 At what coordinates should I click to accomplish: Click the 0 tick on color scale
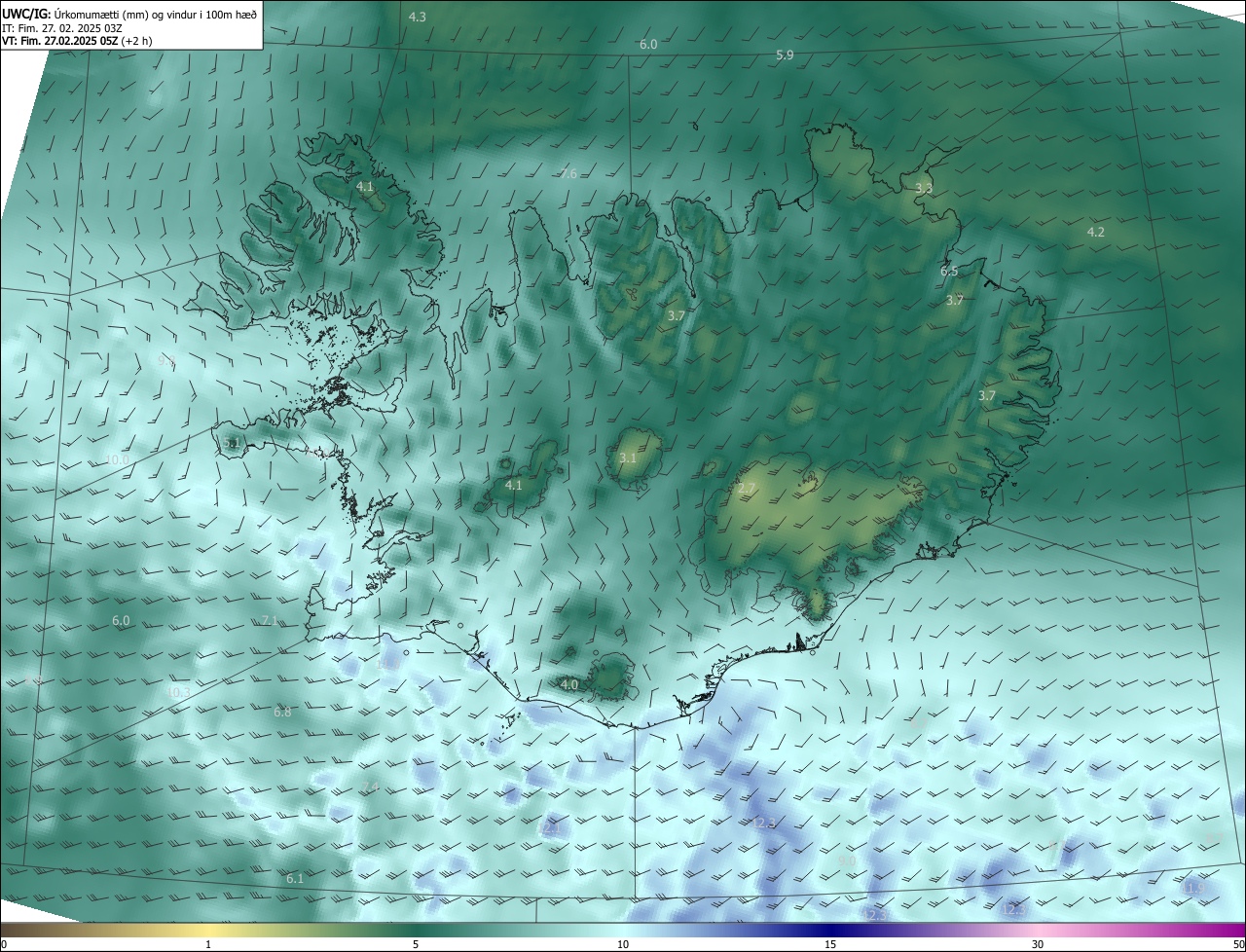[4, 944]
